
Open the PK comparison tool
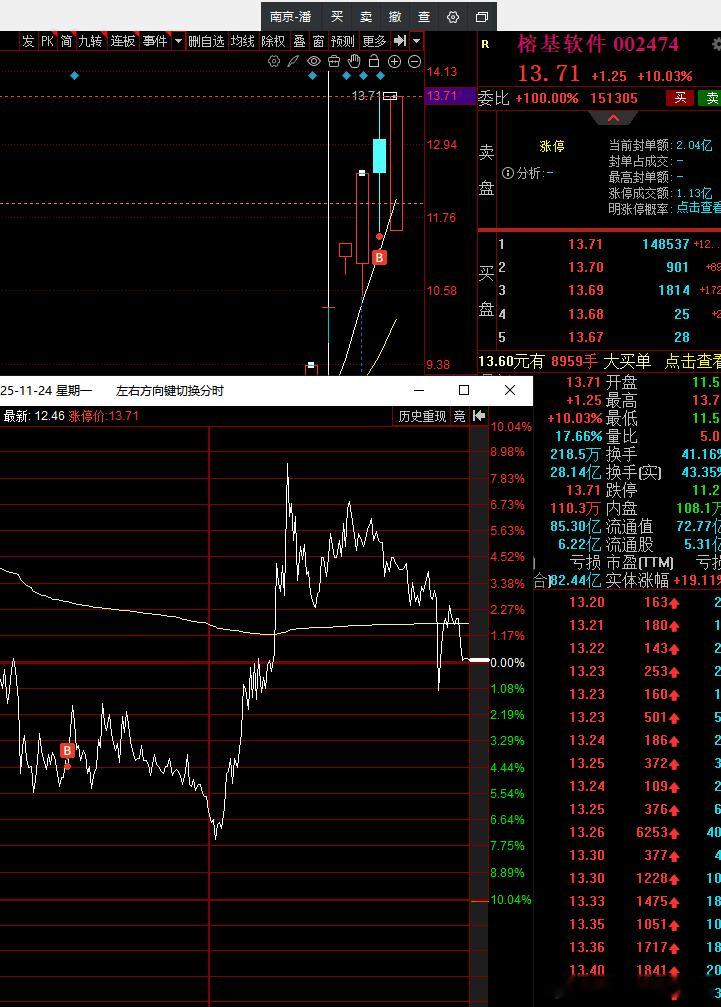click(x=48, y=41)
